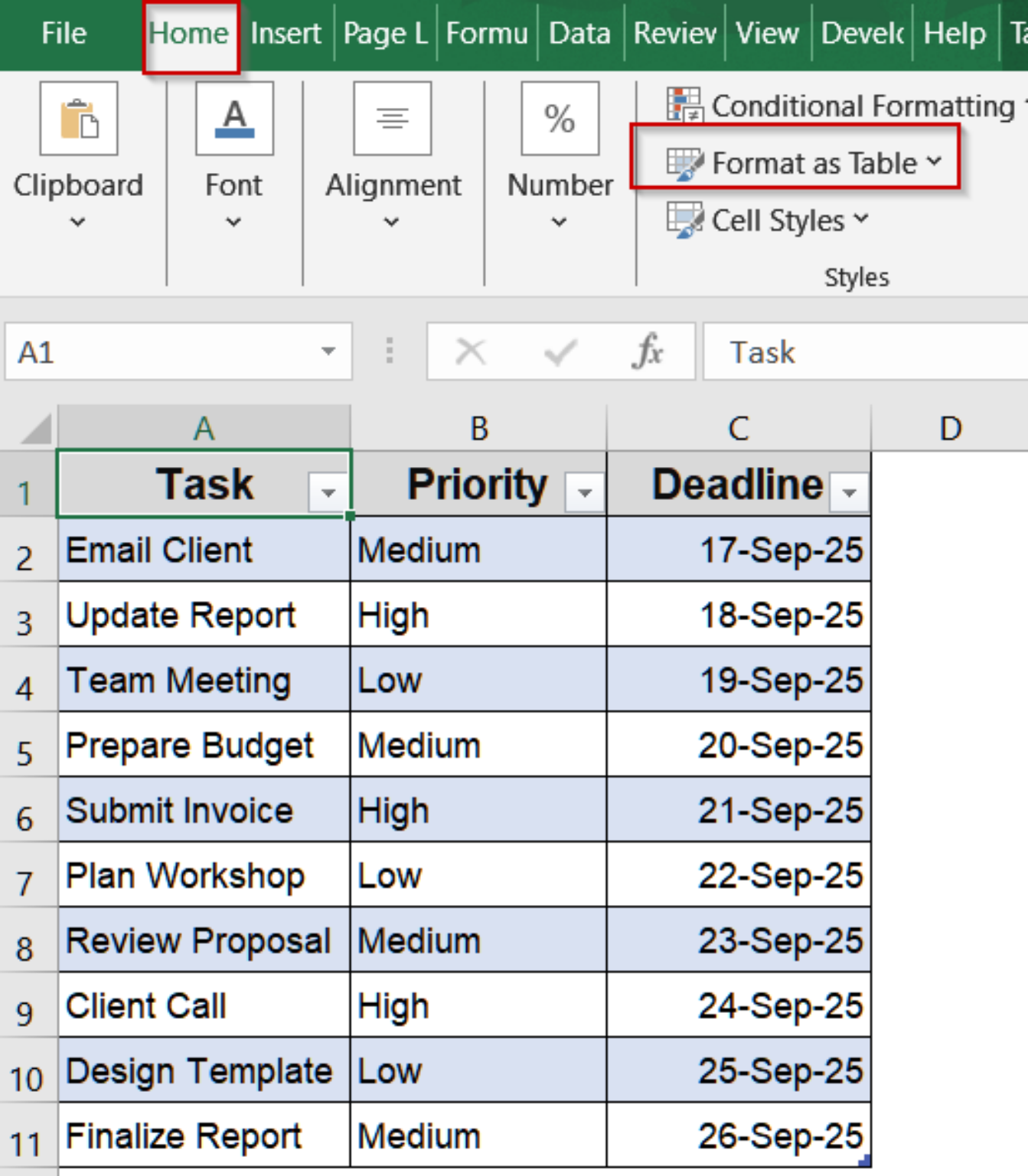The height and width of the screenshot is (1176, 1028).
Task: Click the formula bar showing Task
Action: pyautogui.click(x=865, y=352)
